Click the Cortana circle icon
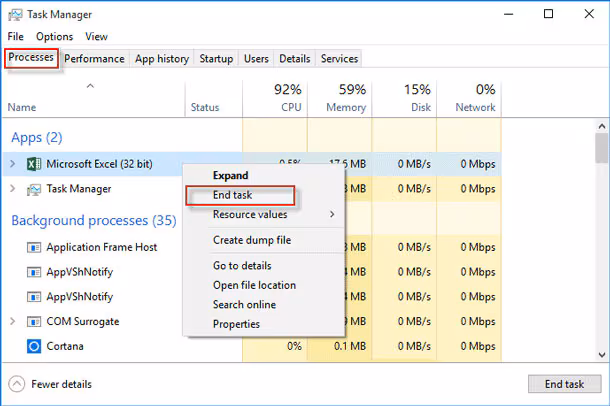The width and height of the screenshot is (610, 406). pos(32,346)
